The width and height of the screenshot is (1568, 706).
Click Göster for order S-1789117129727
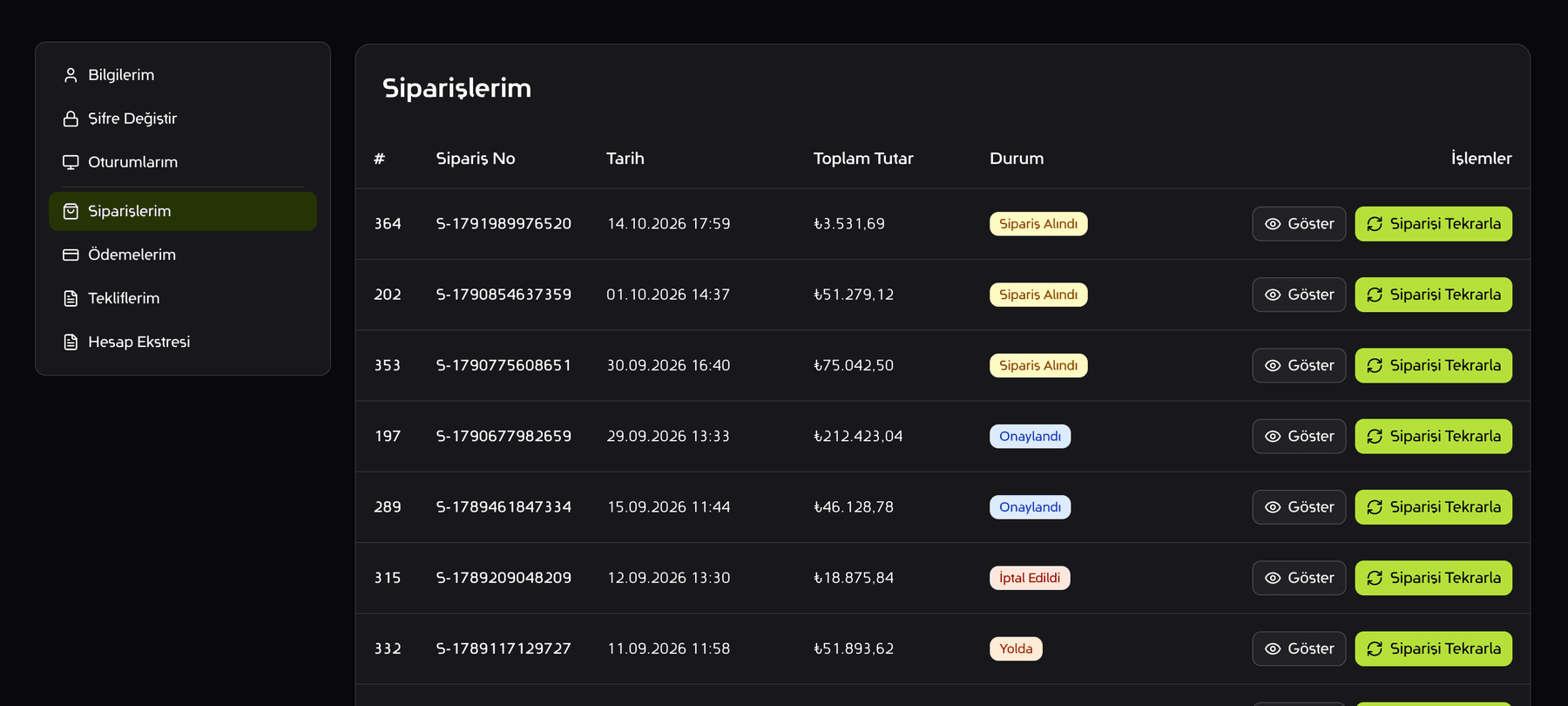[1299, 648]
